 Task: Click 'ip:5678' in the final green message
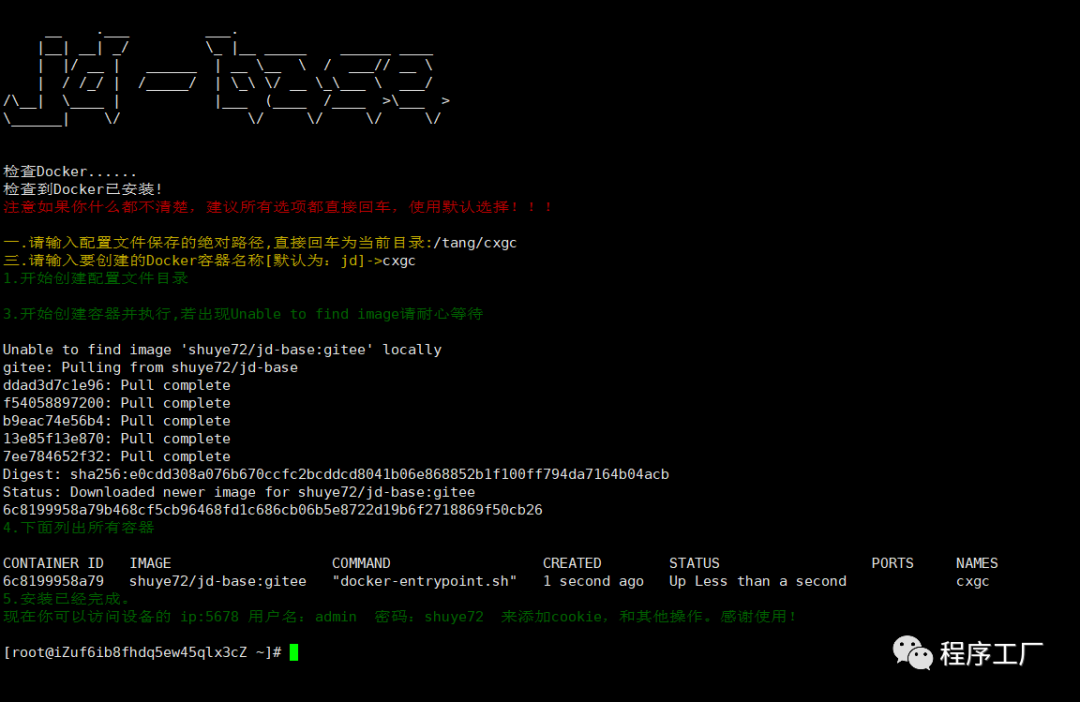[209, 617]
